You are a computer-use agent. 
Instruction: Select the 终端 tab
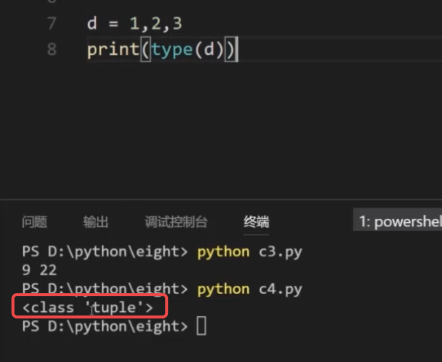pyautogui.click(x=256, y=222)
